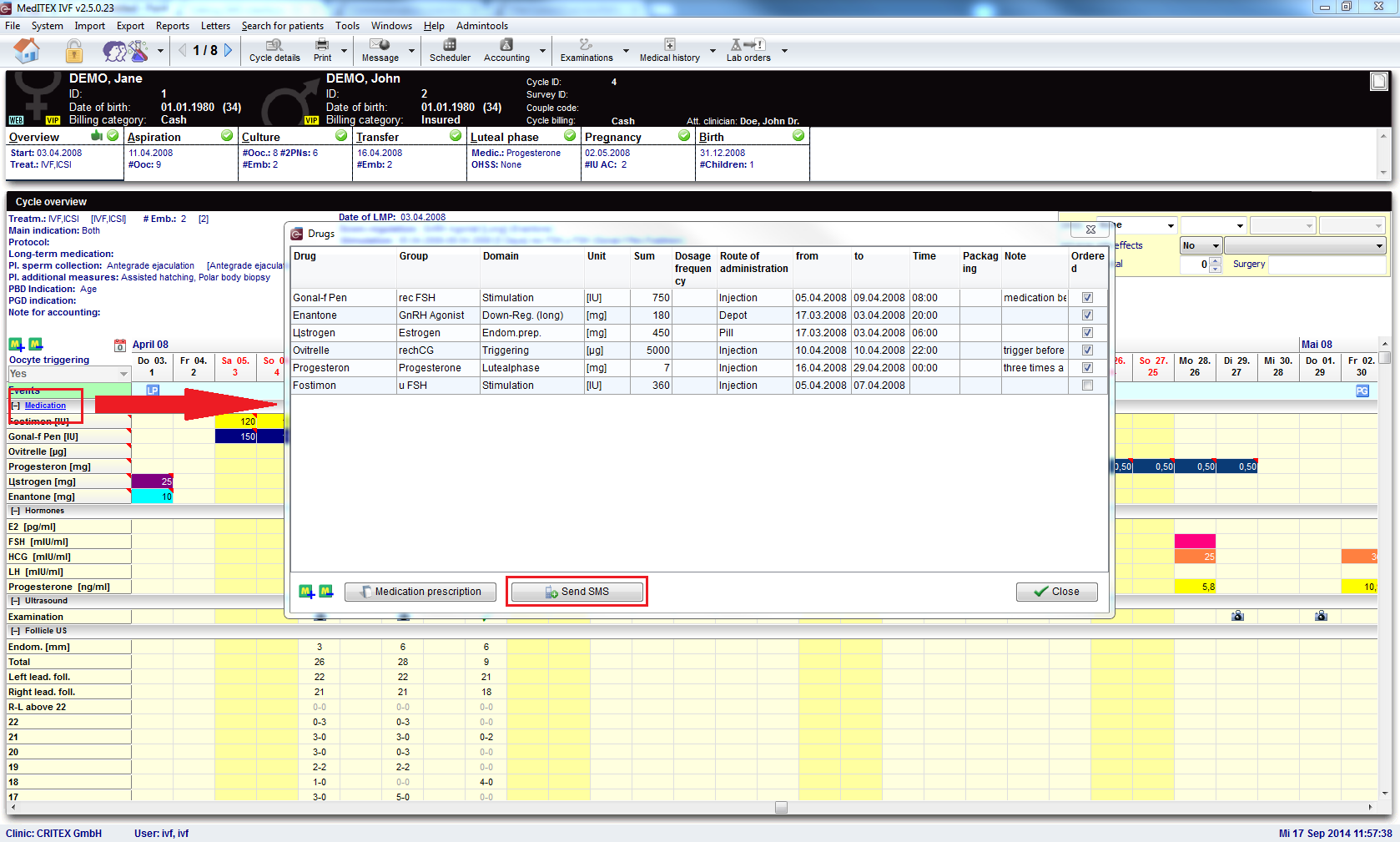This screenshot has width=1400, height=842.
Task: Click the Medication link
Action: (x=45, y=406)
